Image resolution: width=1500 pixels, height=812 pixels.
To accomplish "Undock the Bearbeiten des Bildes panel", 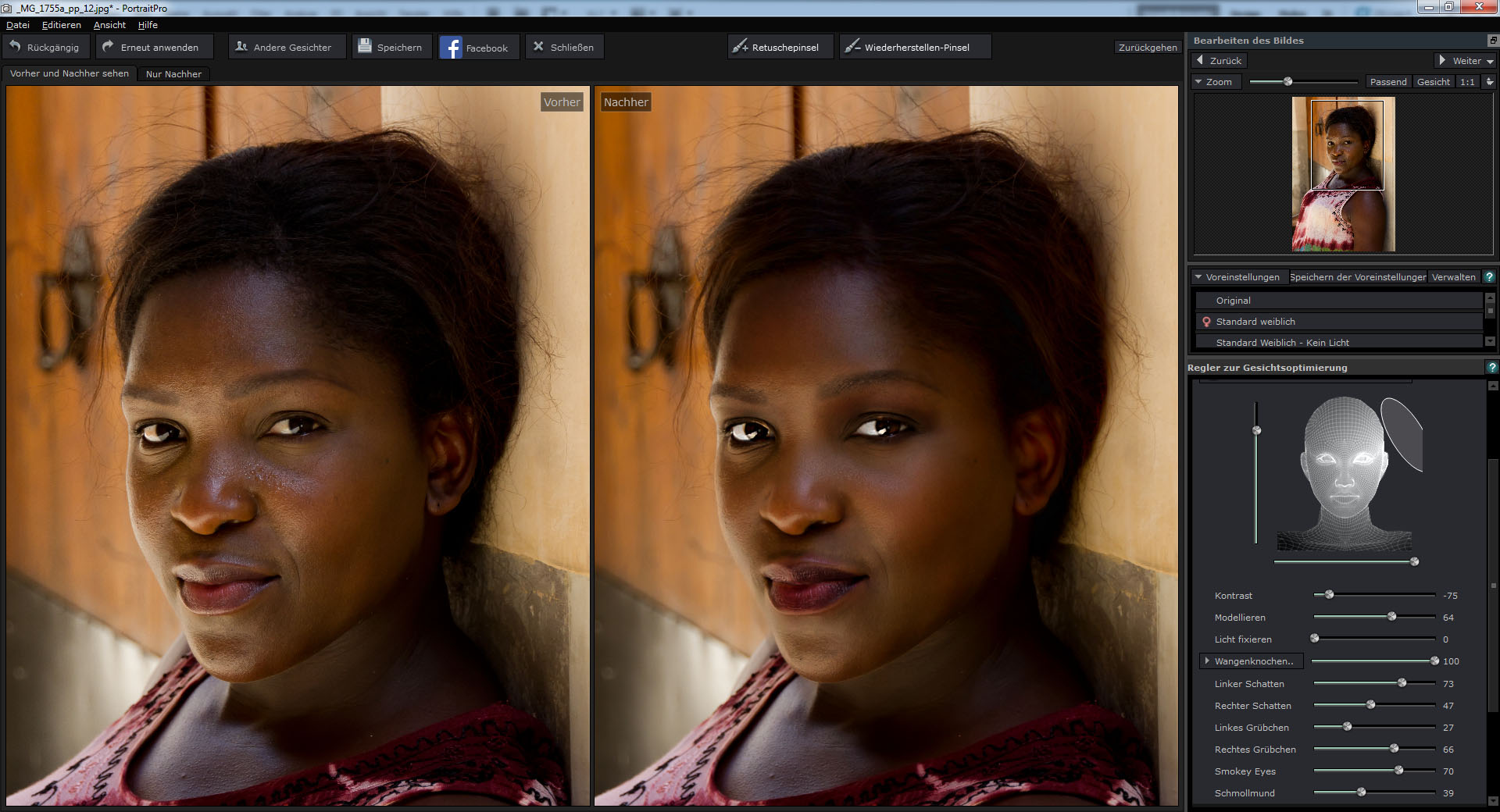I will pyautogui.click(x=1493, y=41).
